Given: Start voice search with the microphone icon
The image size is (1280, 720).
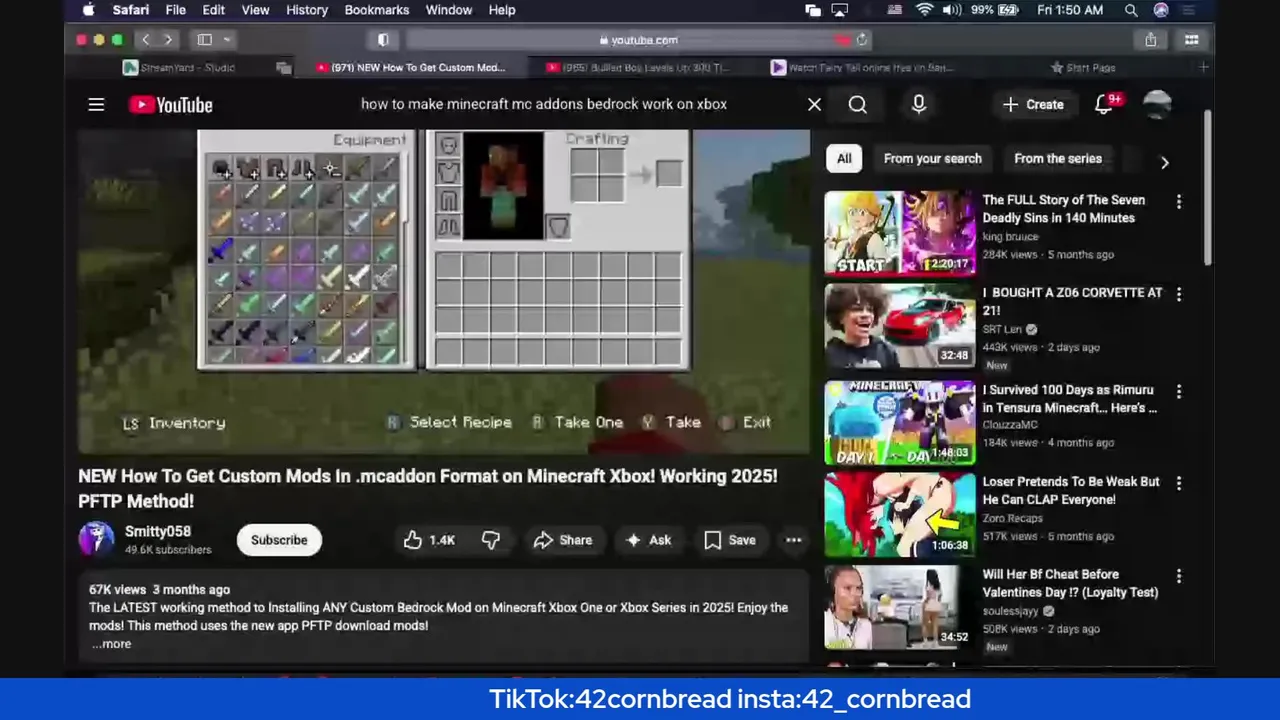Looking at the screenshot, I should (918, 104).
